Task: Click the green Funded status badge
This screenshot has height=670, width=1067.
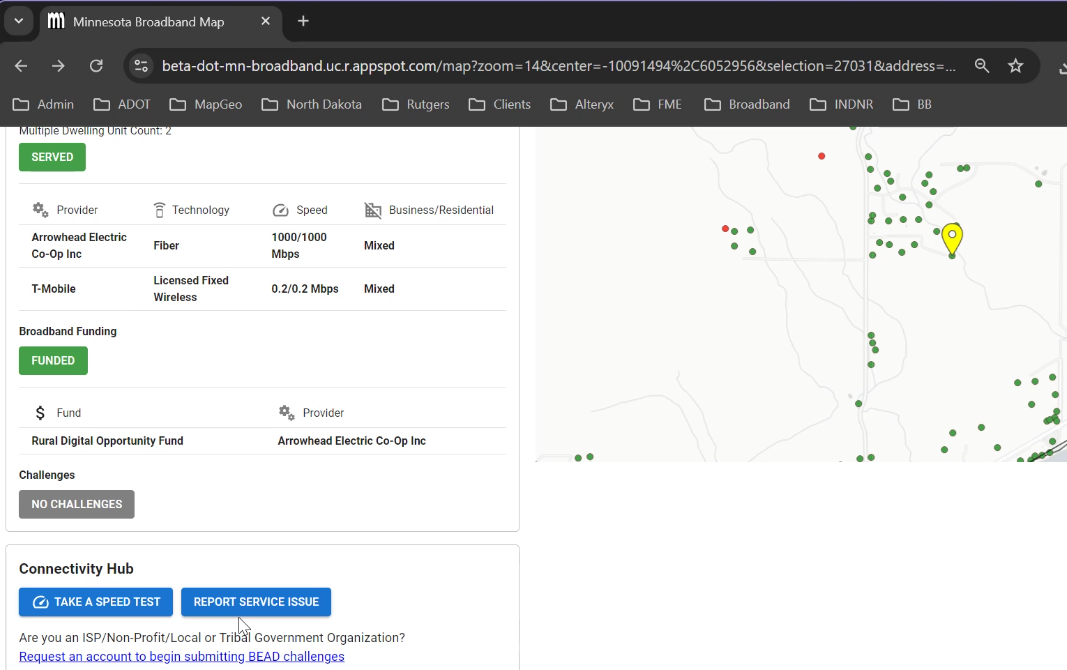Action: [x=53, y=361]
